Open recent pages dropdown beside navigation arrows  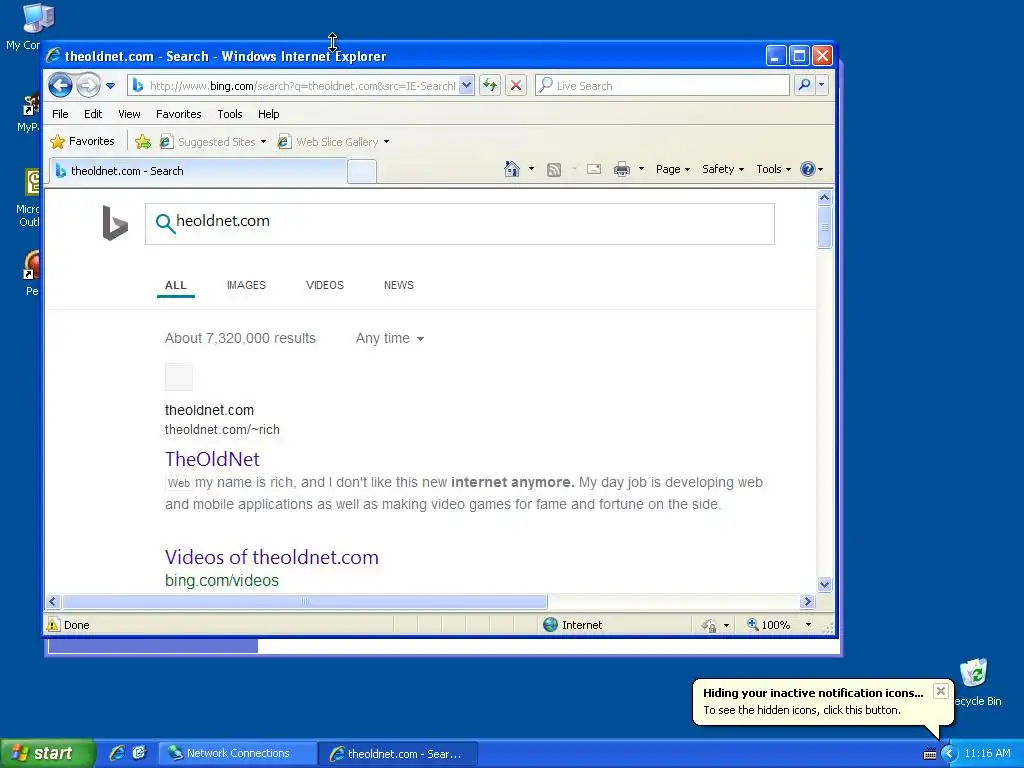tap(110, 86)
